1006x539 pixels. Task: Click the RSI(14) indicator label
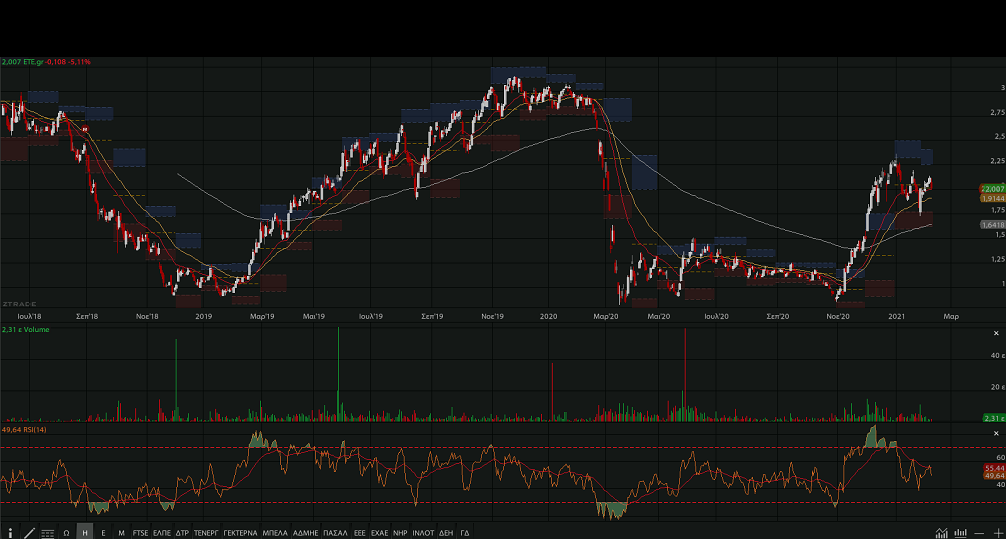(29, 430)
